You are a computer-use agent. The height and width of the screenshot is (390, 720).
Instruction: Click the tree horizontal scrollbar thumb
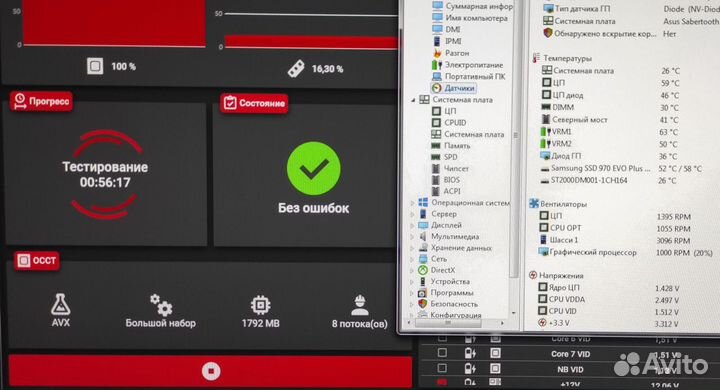point(448,323)
